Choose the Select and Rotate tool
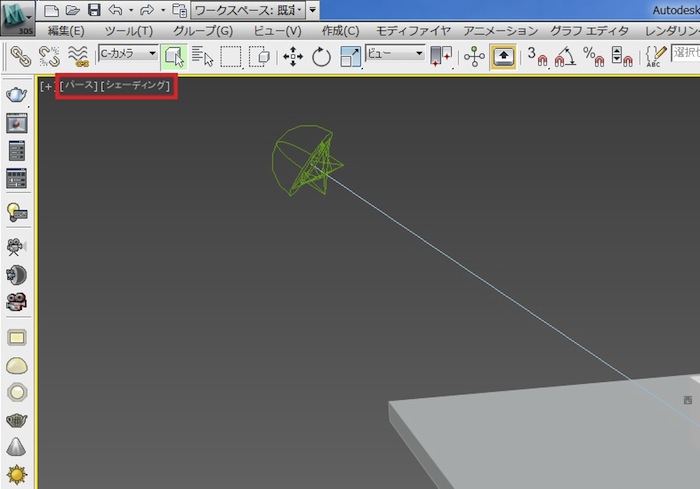Image resolution: width=700 pixels, height=489 pixels. 321,55
